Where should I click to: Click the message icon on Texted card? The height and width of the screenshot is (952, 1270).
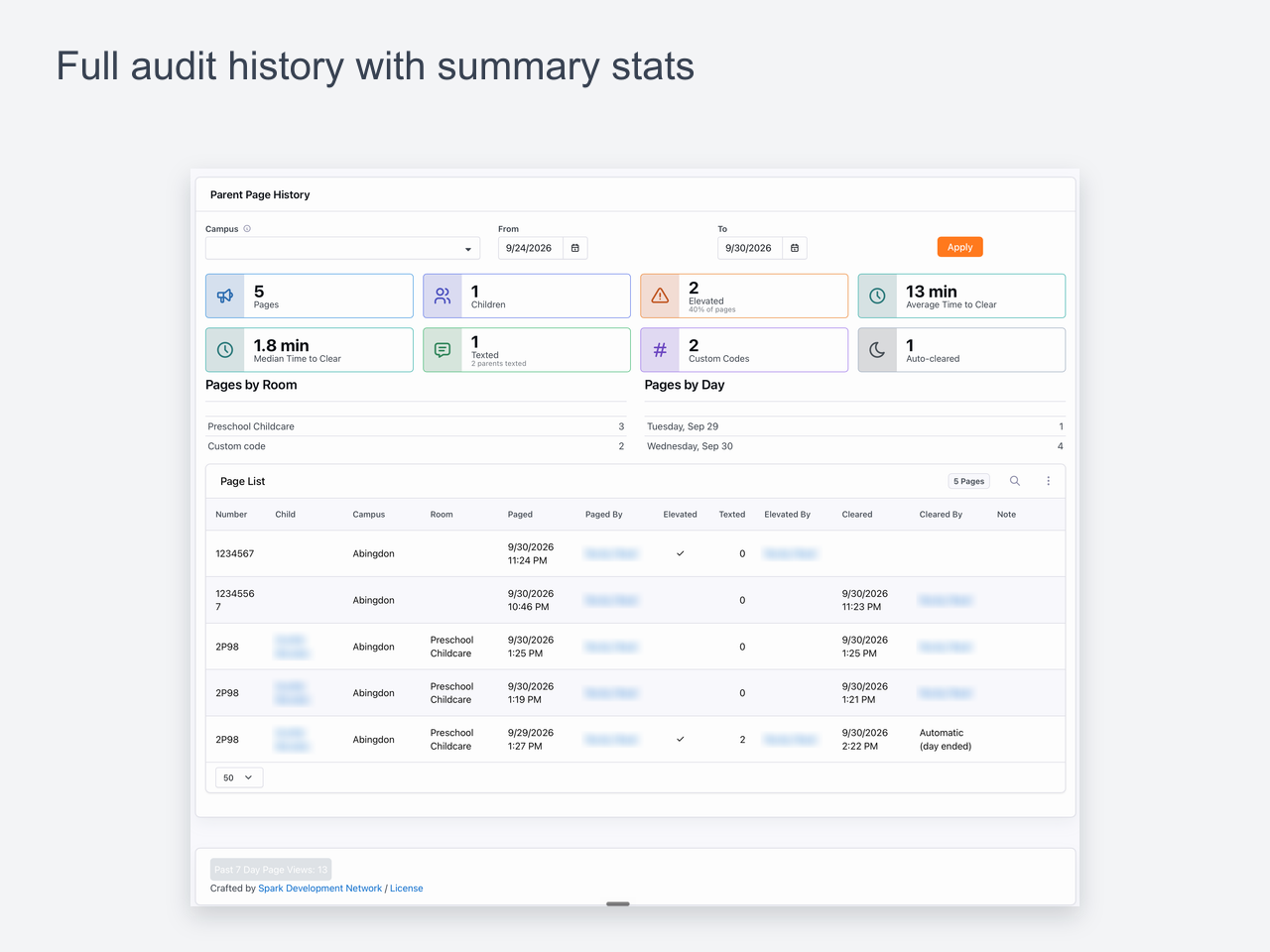pos(443,350)
